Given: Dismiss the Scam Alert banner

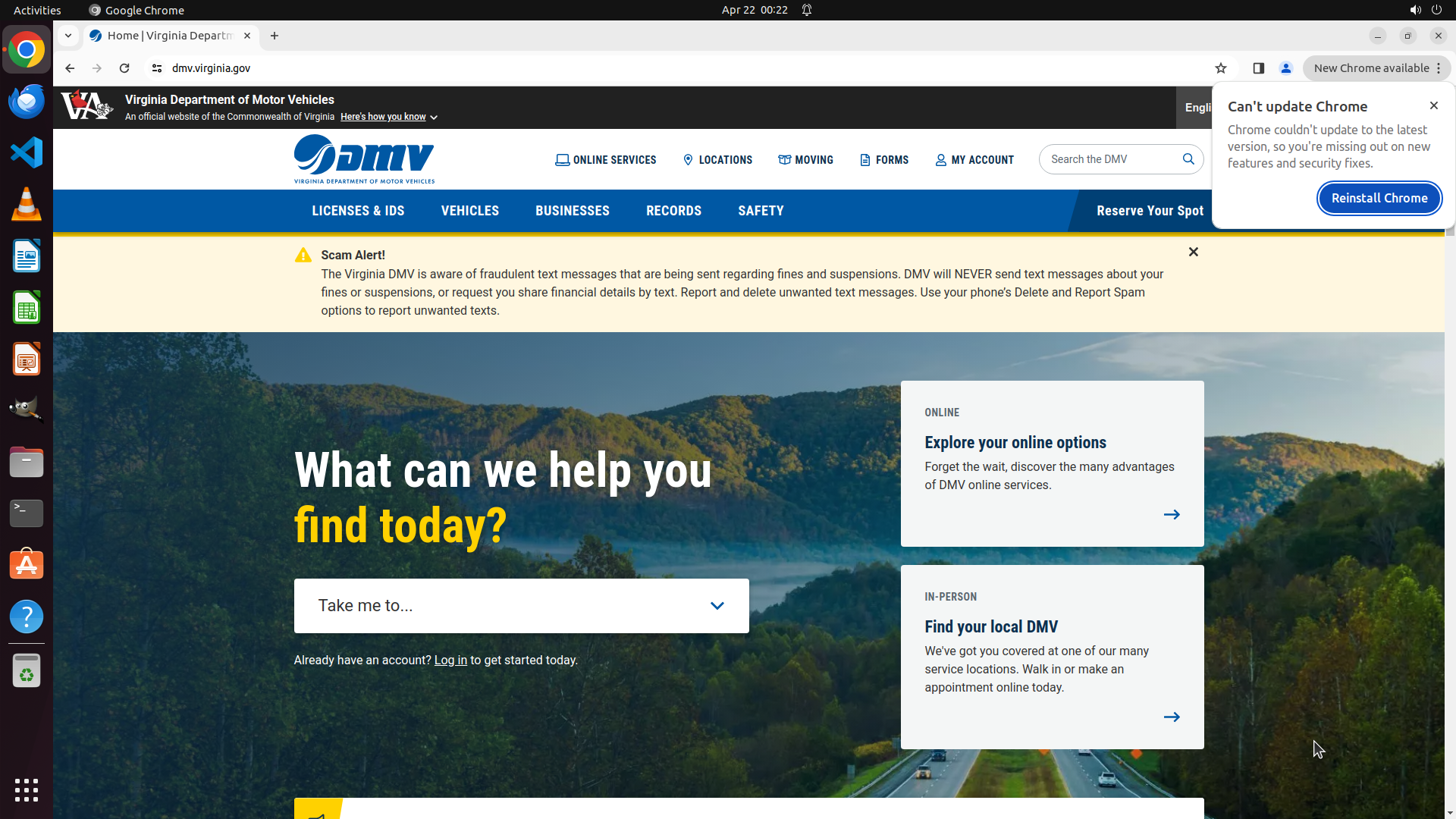Looking at the screenshot, I should [1194, 252].
